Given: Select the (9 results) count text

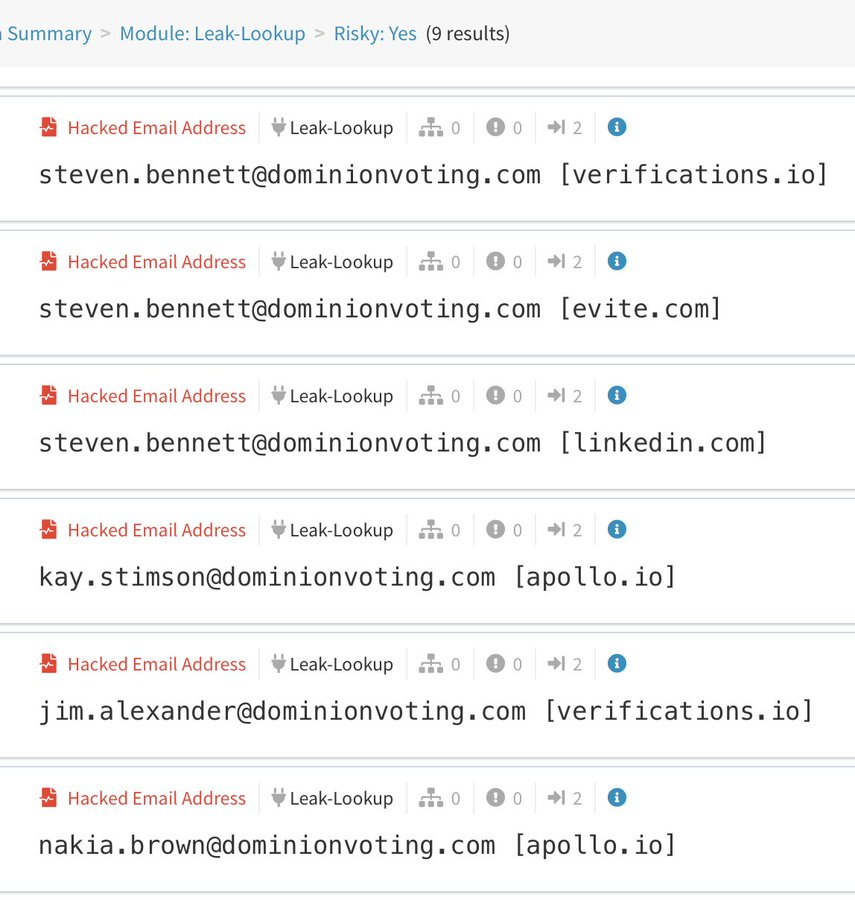Looking at the screenshot, I should pos(468,34).
